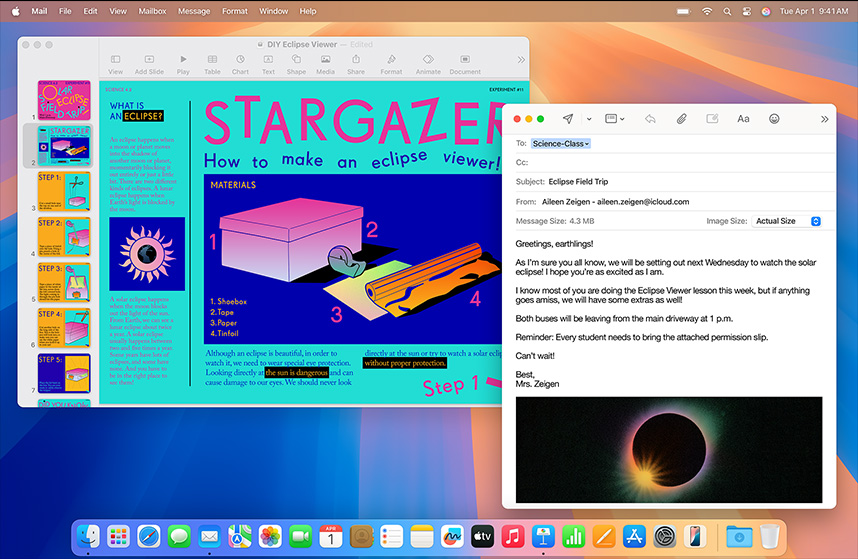Attach a file with the paperclip icon
This screenshot has height=559, width=858.
tap(681, 118)
